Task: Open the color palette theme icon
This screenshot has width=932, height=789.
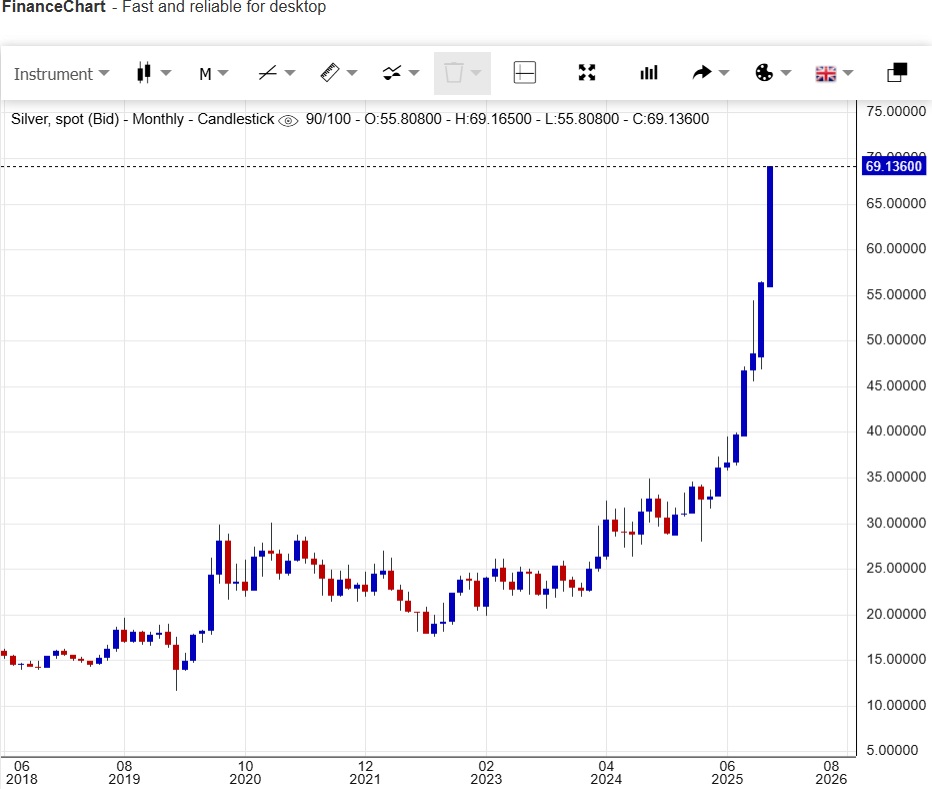Action: (763, 72)
